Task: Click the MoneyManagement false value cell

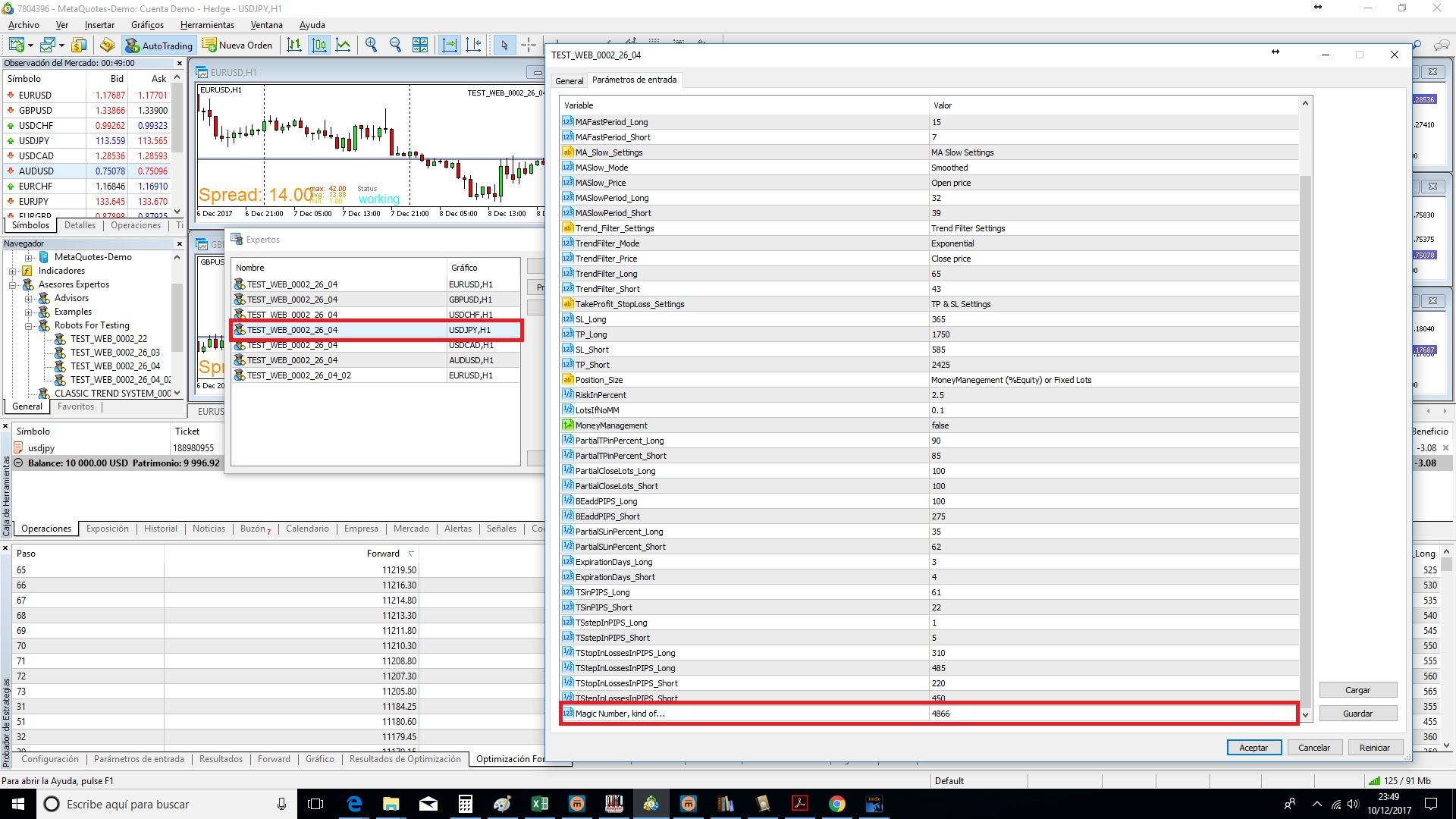Action: pos(1115,425)
